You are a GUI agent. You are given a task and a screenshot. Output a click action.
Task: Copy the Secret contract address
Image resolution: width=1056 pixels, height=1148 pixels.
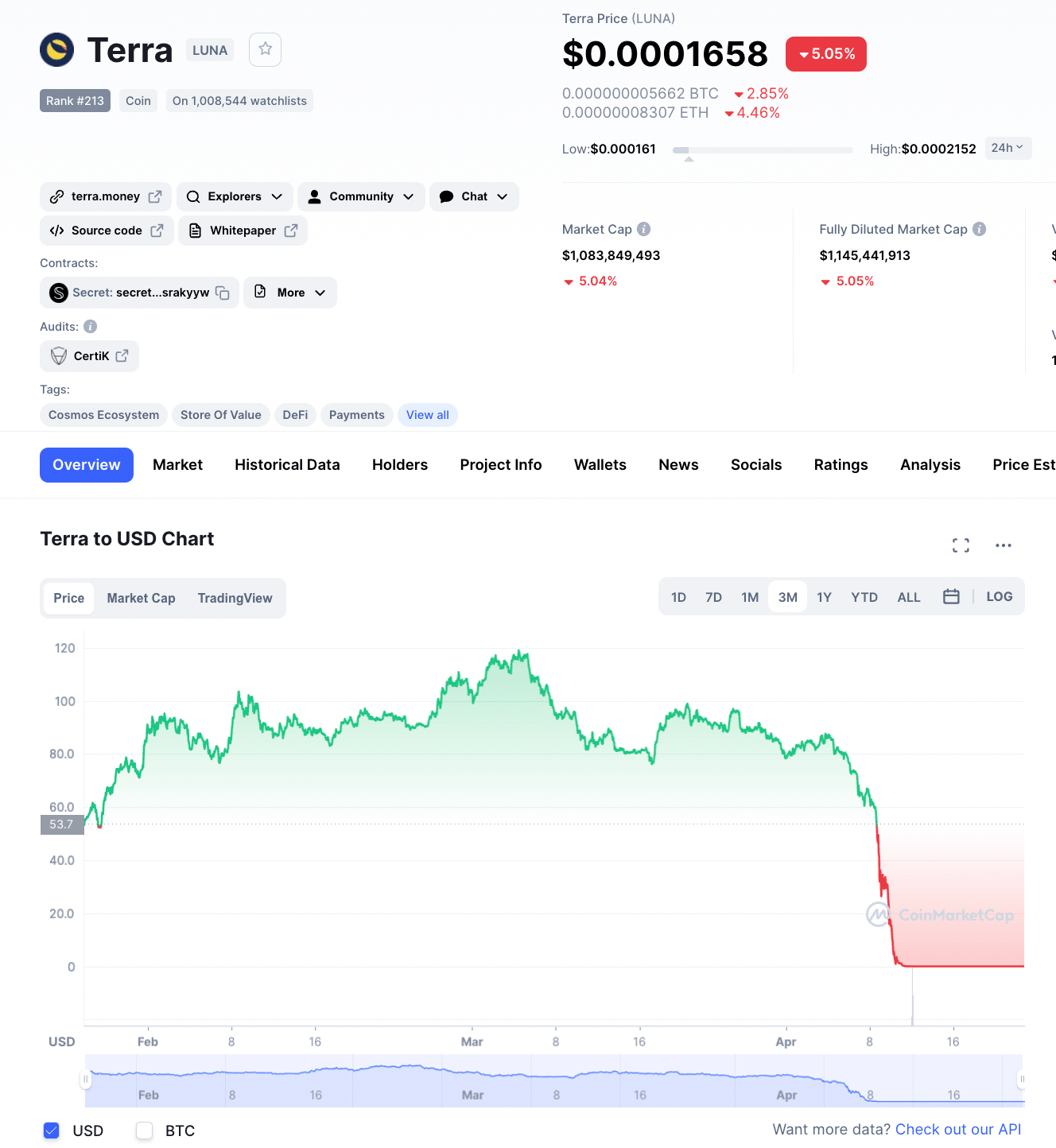point(223,293)
